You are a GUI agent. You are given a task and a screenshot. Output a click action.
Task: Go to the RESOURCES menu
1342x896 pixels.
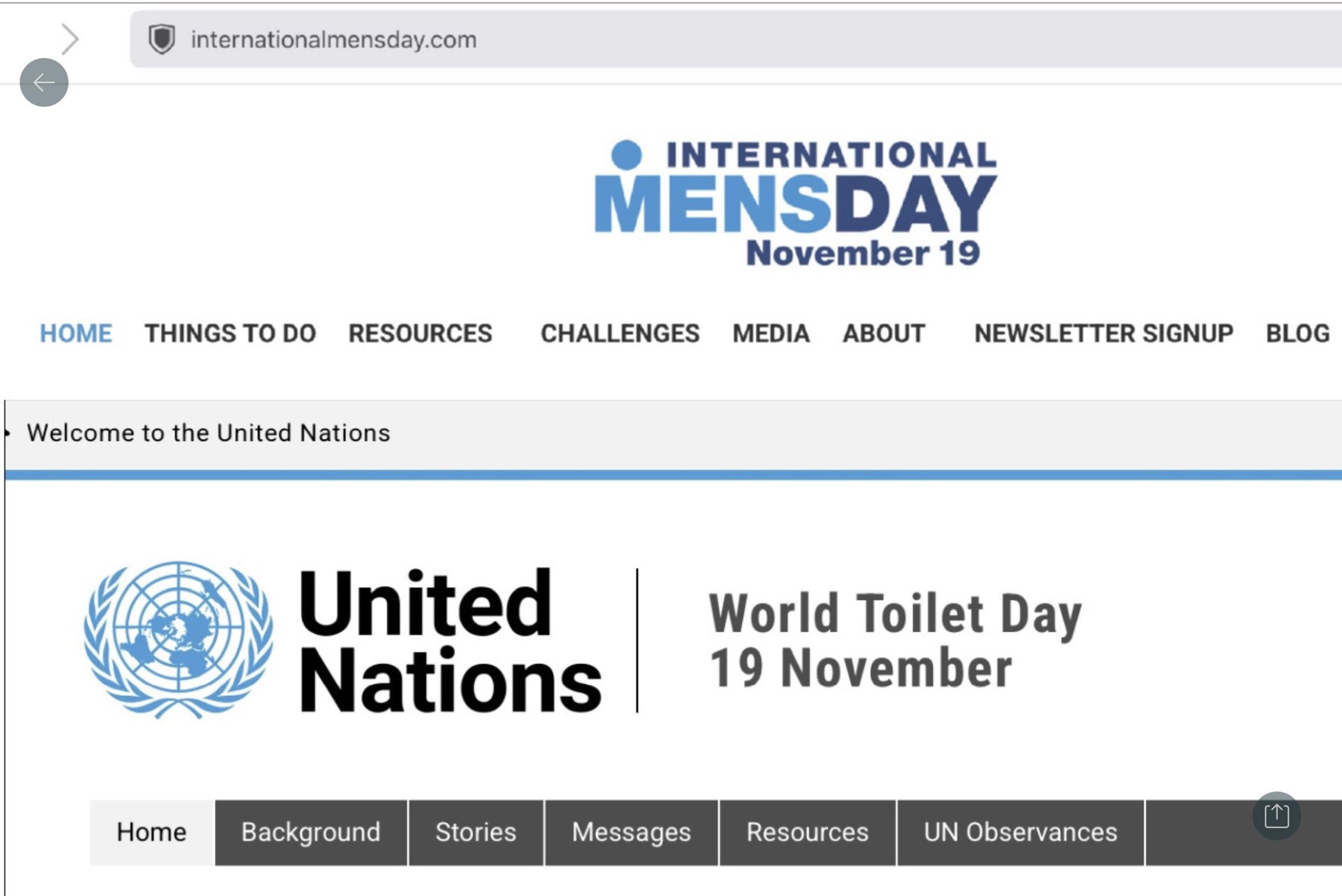coord(420,334)
